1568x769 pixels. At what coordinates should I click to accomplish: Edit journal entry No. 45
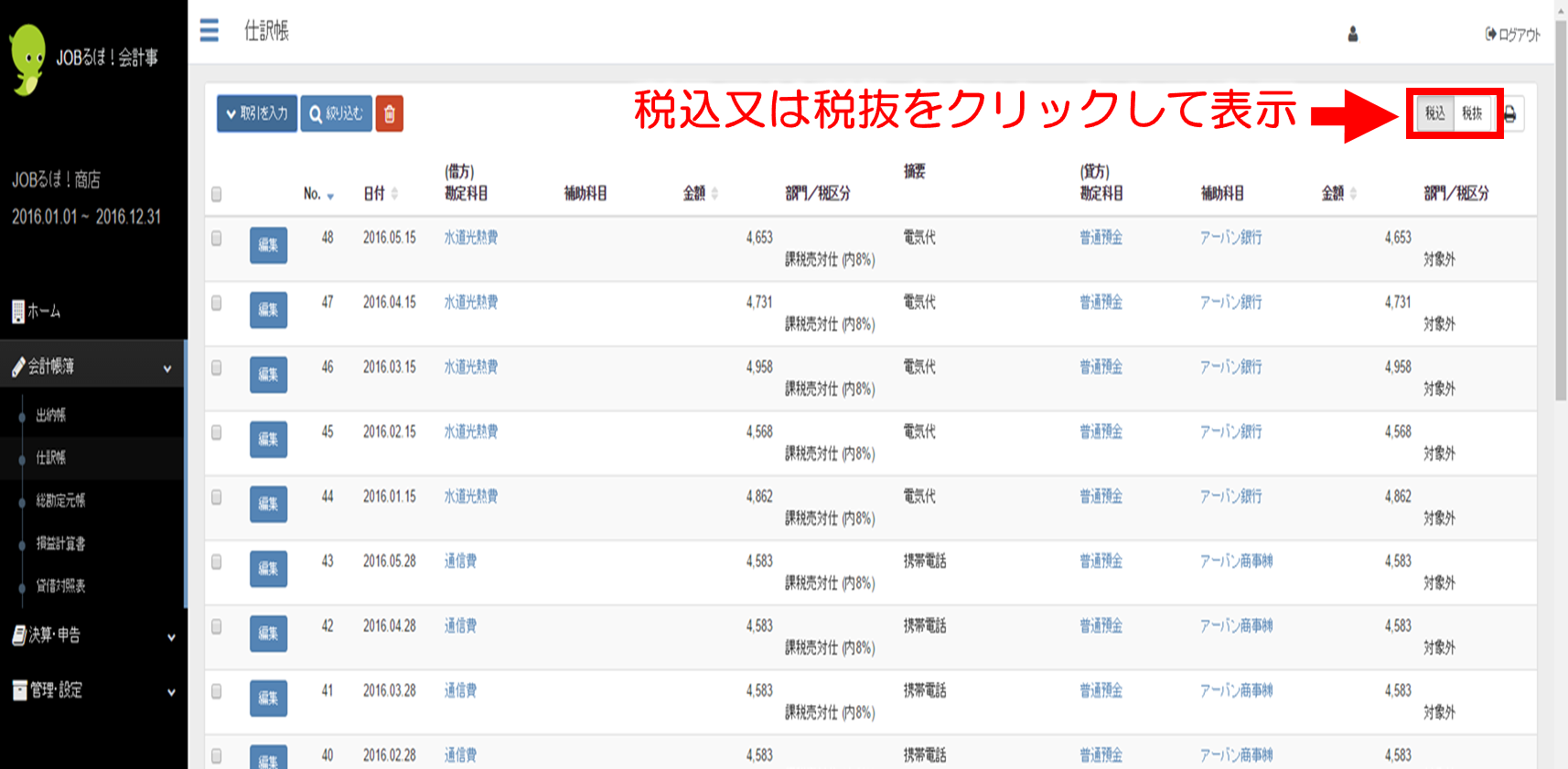pyautogui.click(x=268, y=439)
